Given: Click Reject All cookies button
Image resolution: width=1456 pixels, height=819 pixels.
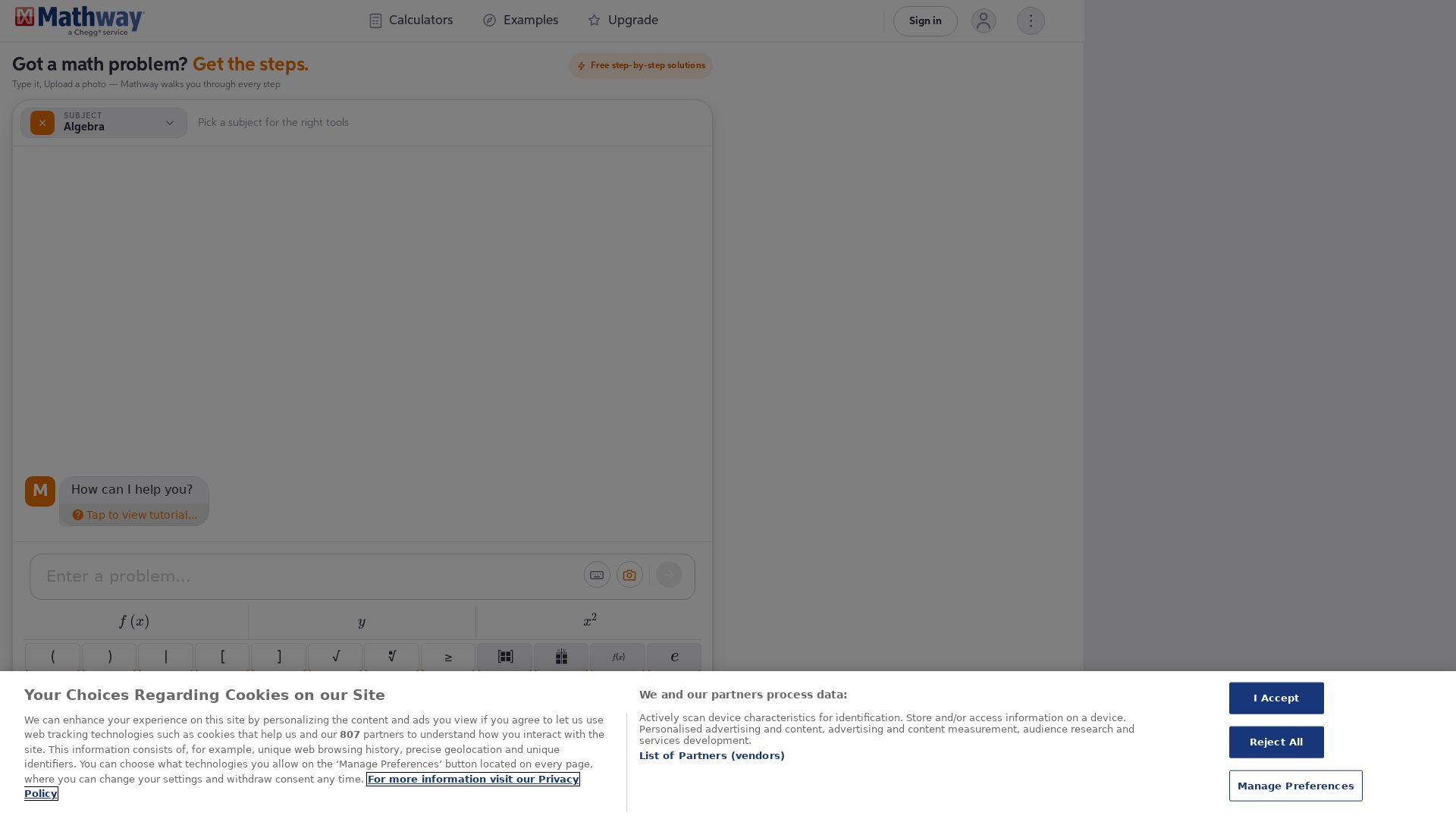Looking at the screenshot, I should (x=1276, y=742).
